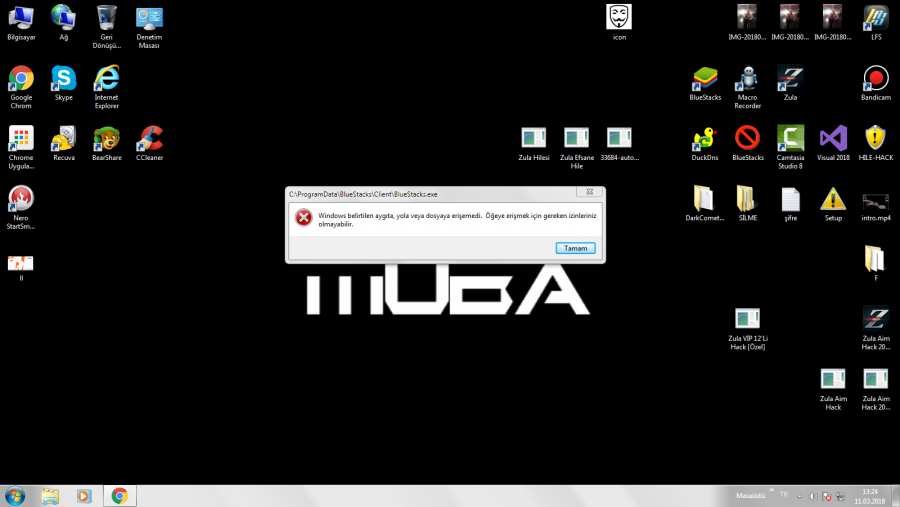Select the desktop file named II
This screenshot has width=900, height=507.
pos(21,268)
